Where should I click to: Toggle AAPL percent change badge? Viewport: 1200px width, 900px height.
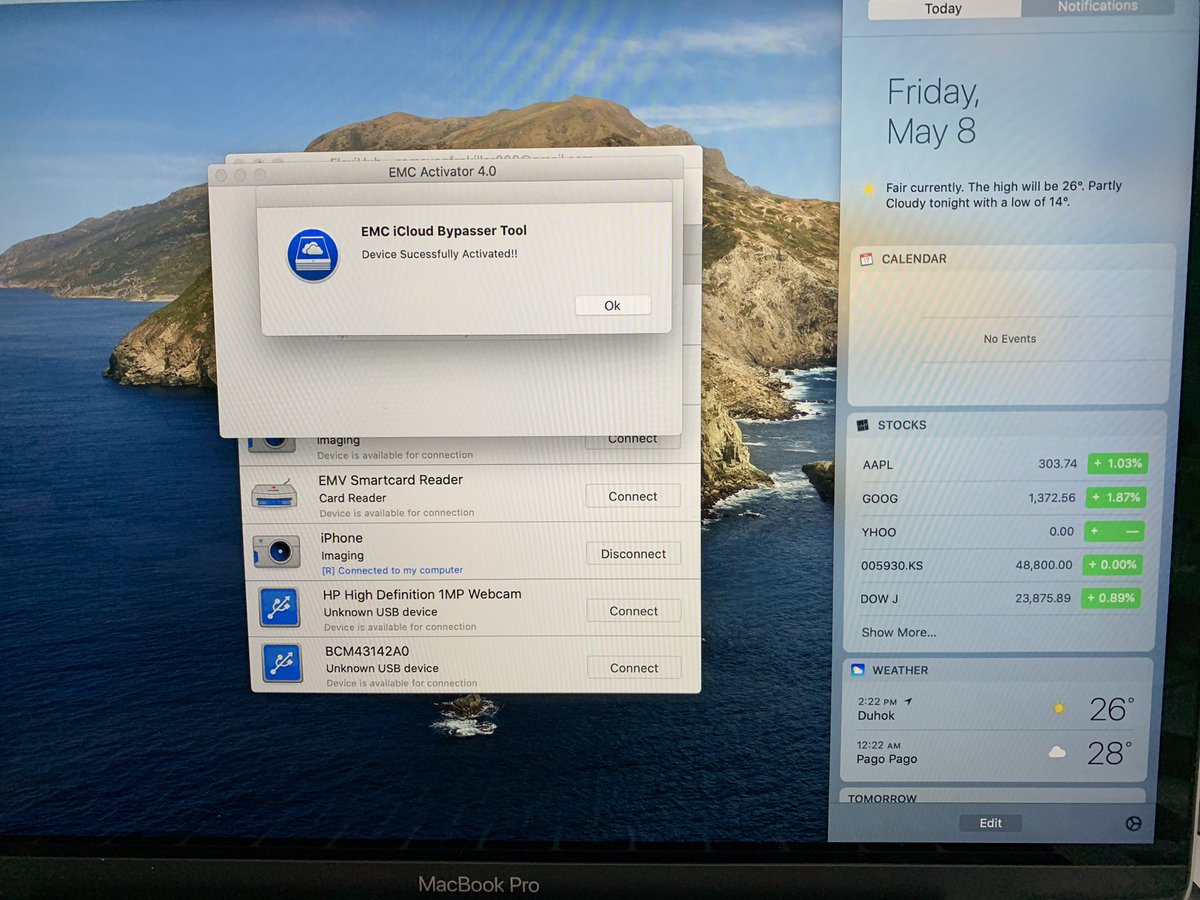1116,464
